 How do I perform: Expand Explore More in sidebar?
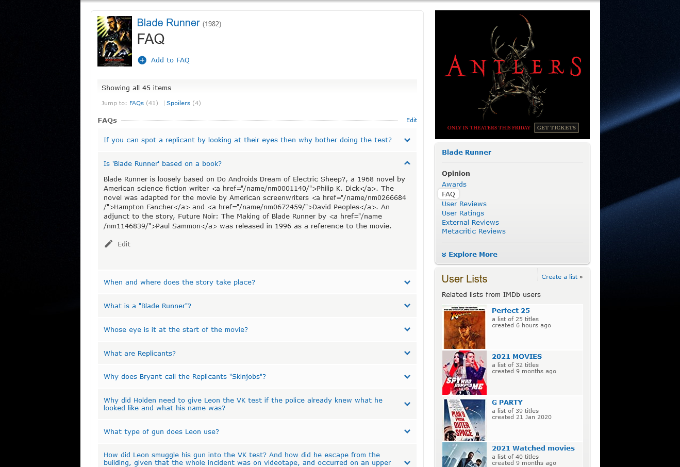click(x=470, y=255)
